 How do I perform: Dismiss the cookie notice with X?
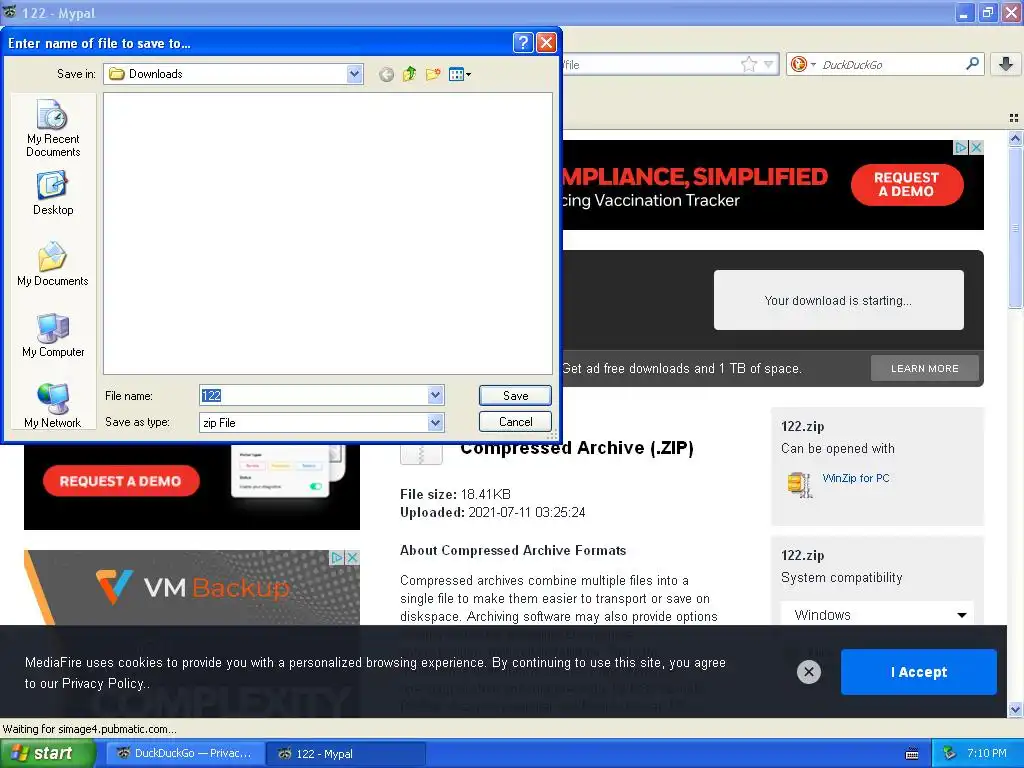[808, 671]
